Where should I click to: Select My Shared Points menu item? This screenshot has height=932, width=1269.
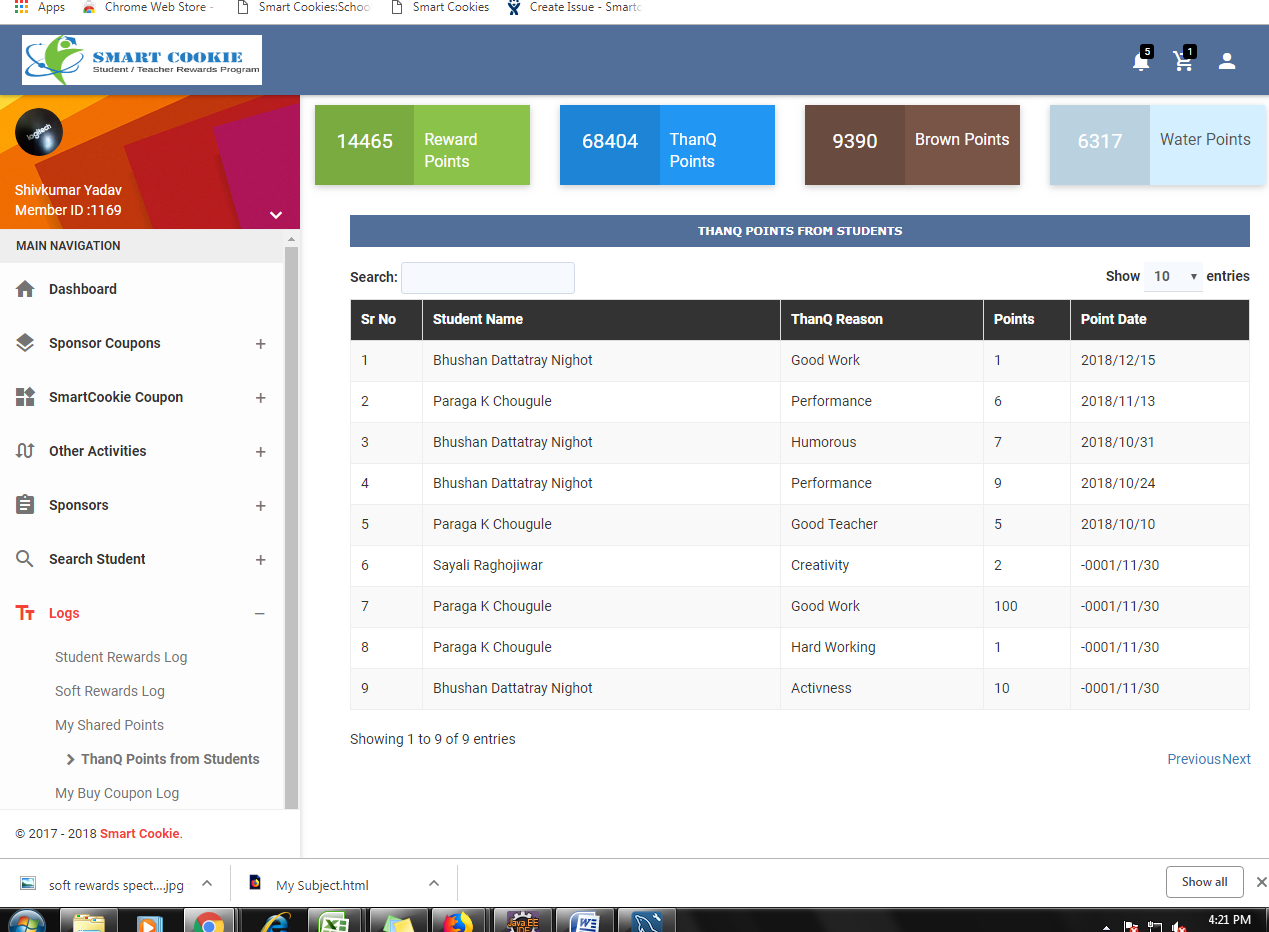pos(109,725)
